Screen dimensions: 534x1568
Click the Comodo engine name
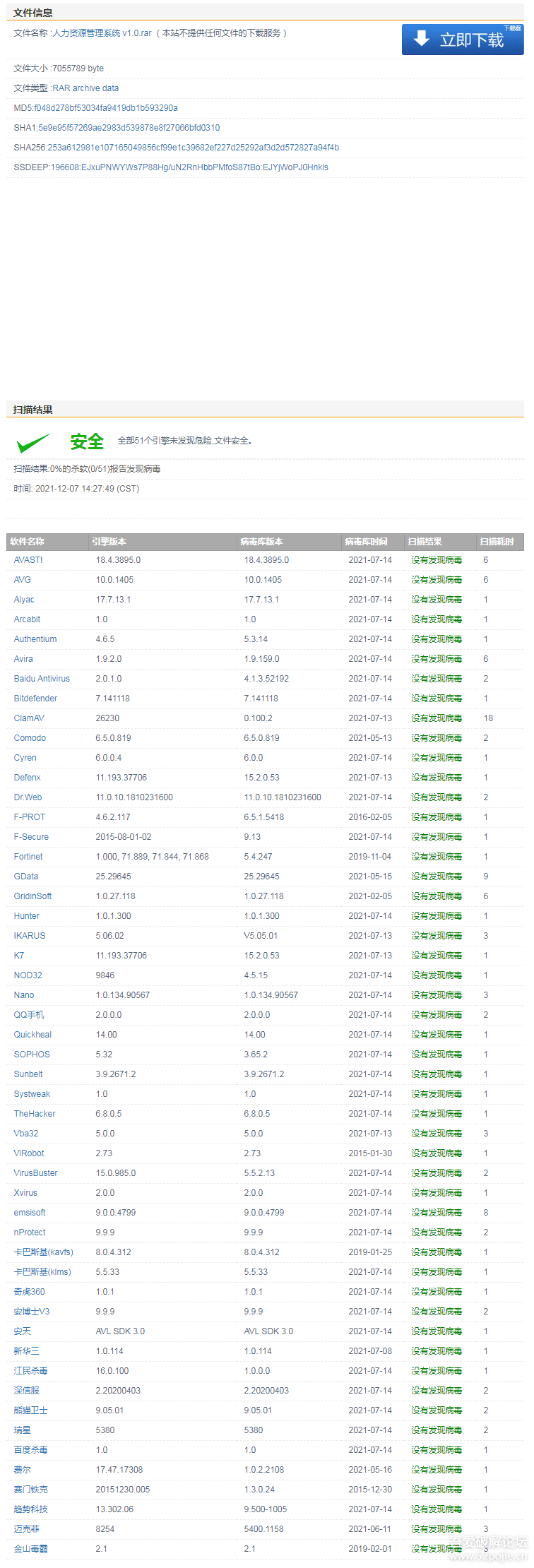[30, 738]
